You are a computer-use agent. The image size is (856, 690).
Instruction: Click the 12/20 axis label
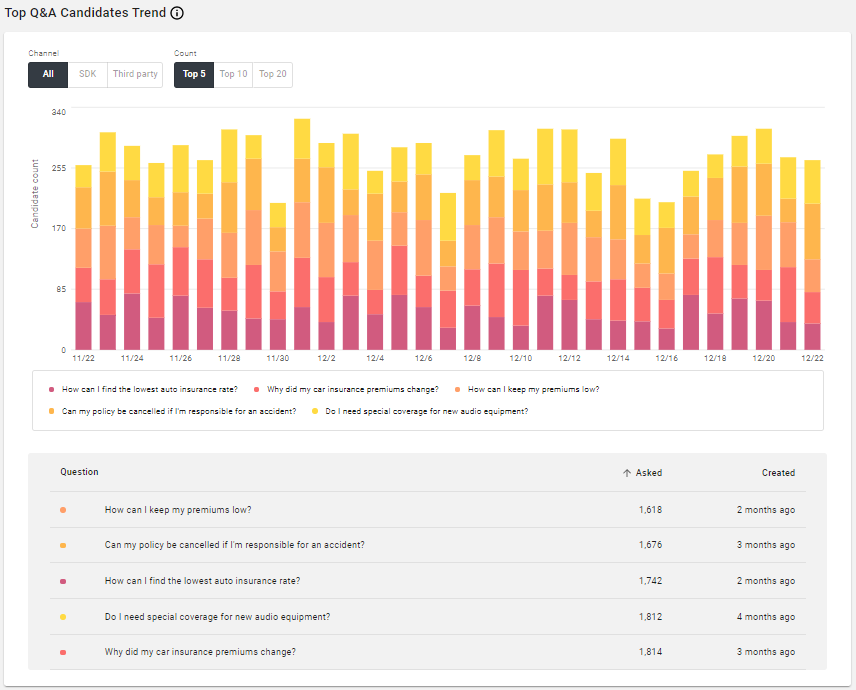[x=763, y=358]
